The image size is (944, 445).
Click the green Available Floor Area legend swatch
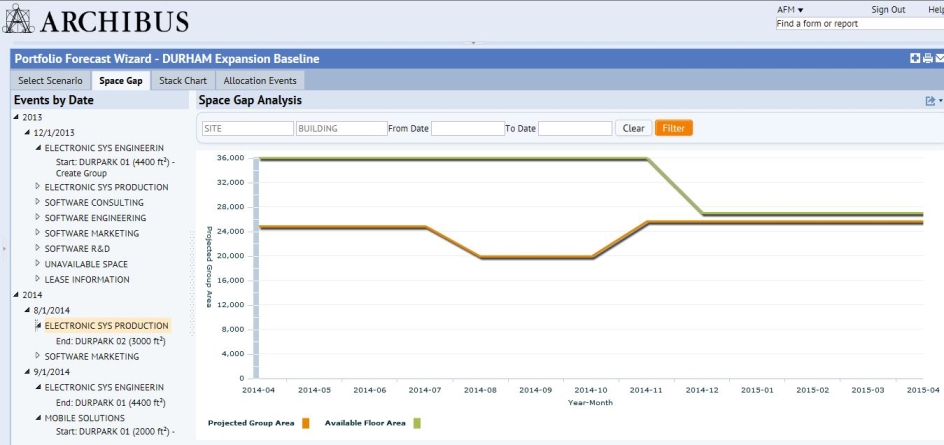point(417,423)
